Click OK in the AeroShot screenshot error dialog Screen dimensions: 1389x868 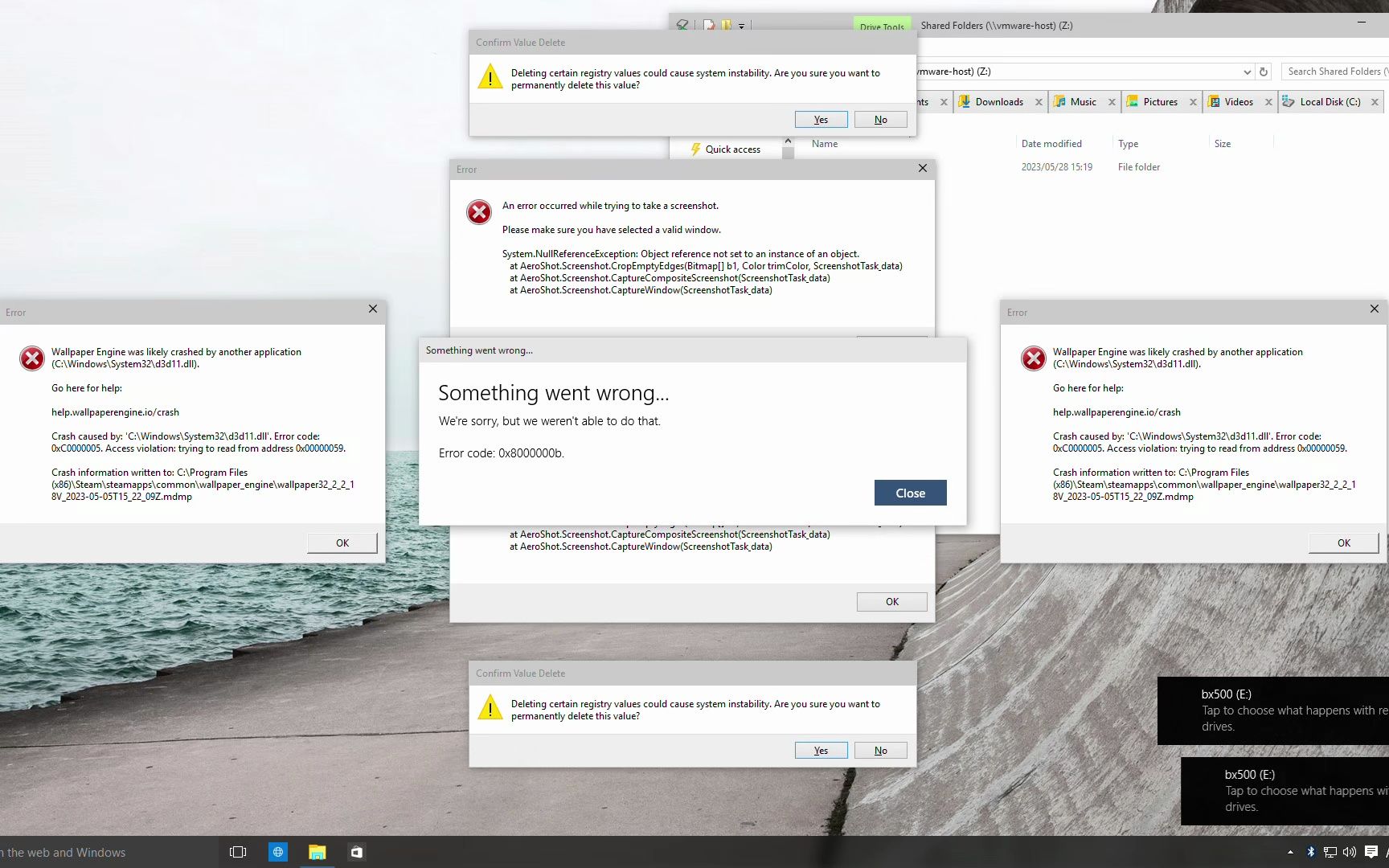(891, 602)
